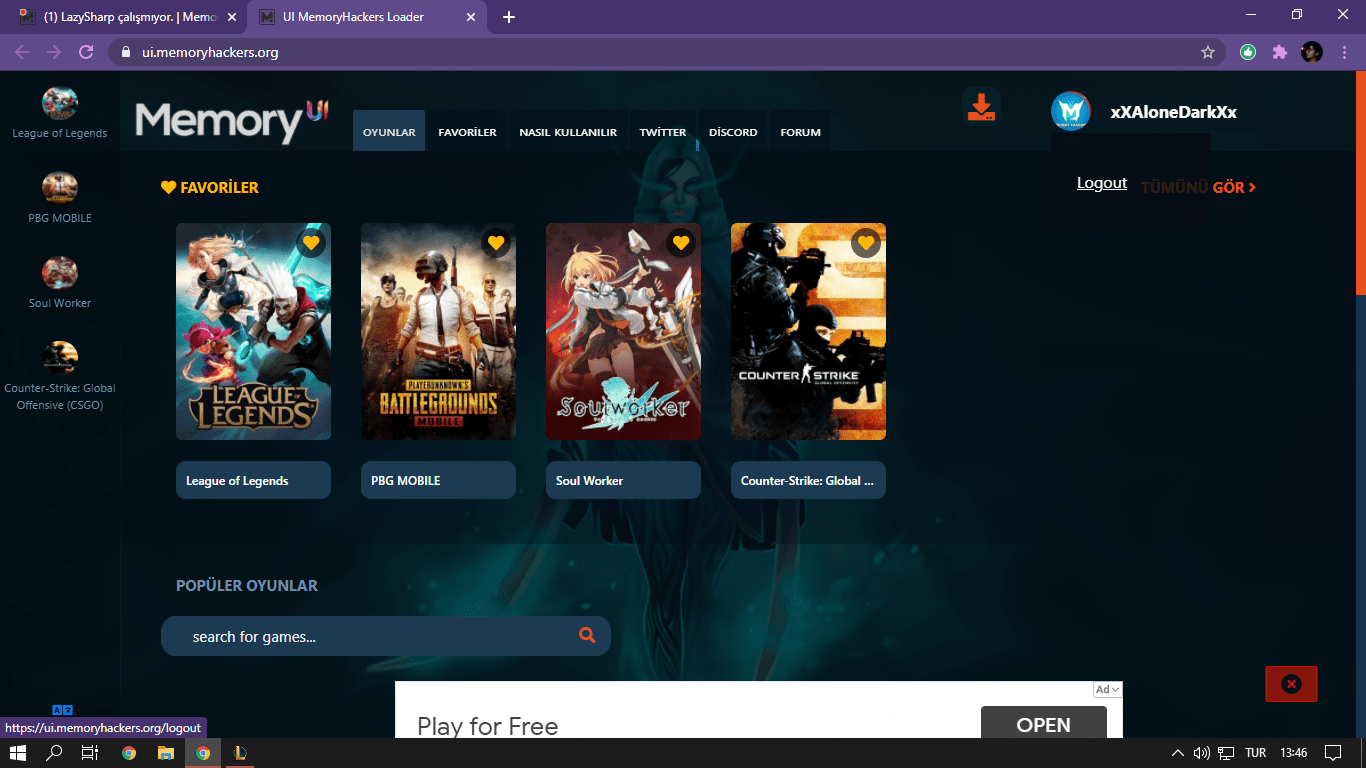Click the OPEN button in the ad banner
Image resolution: width=1366 pixels, height=768 pixels.
1043,724
